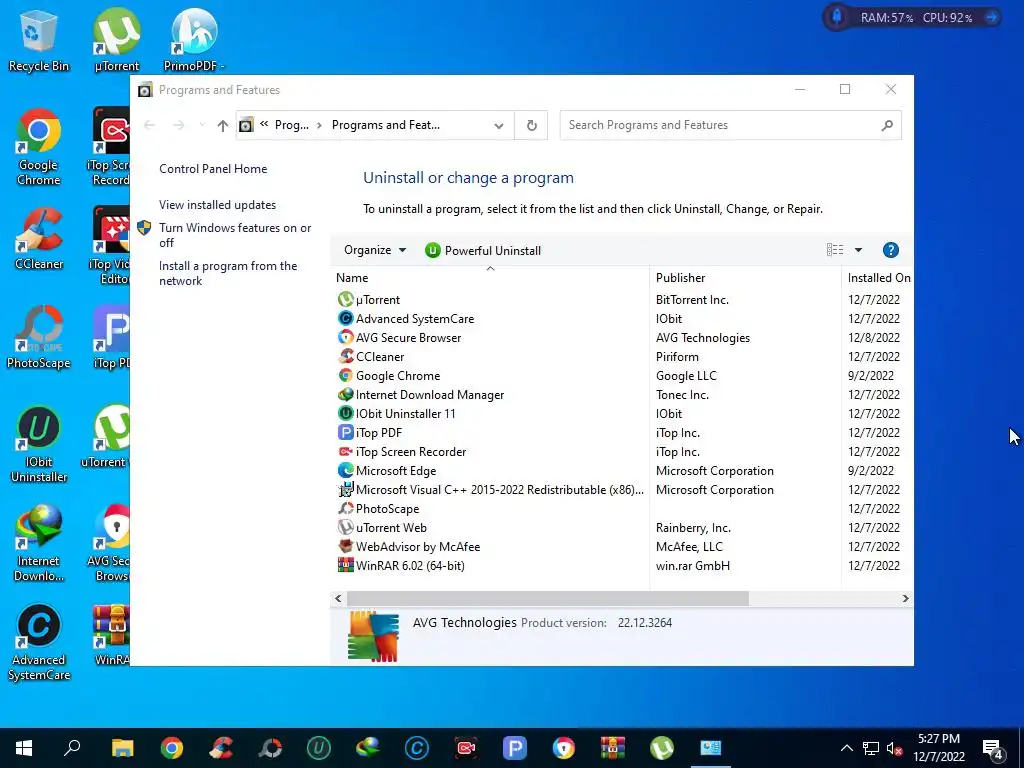Click Advanced SystemCare desktop shortcut
The image size is (1024, 768).
click(x=38, y=643)
